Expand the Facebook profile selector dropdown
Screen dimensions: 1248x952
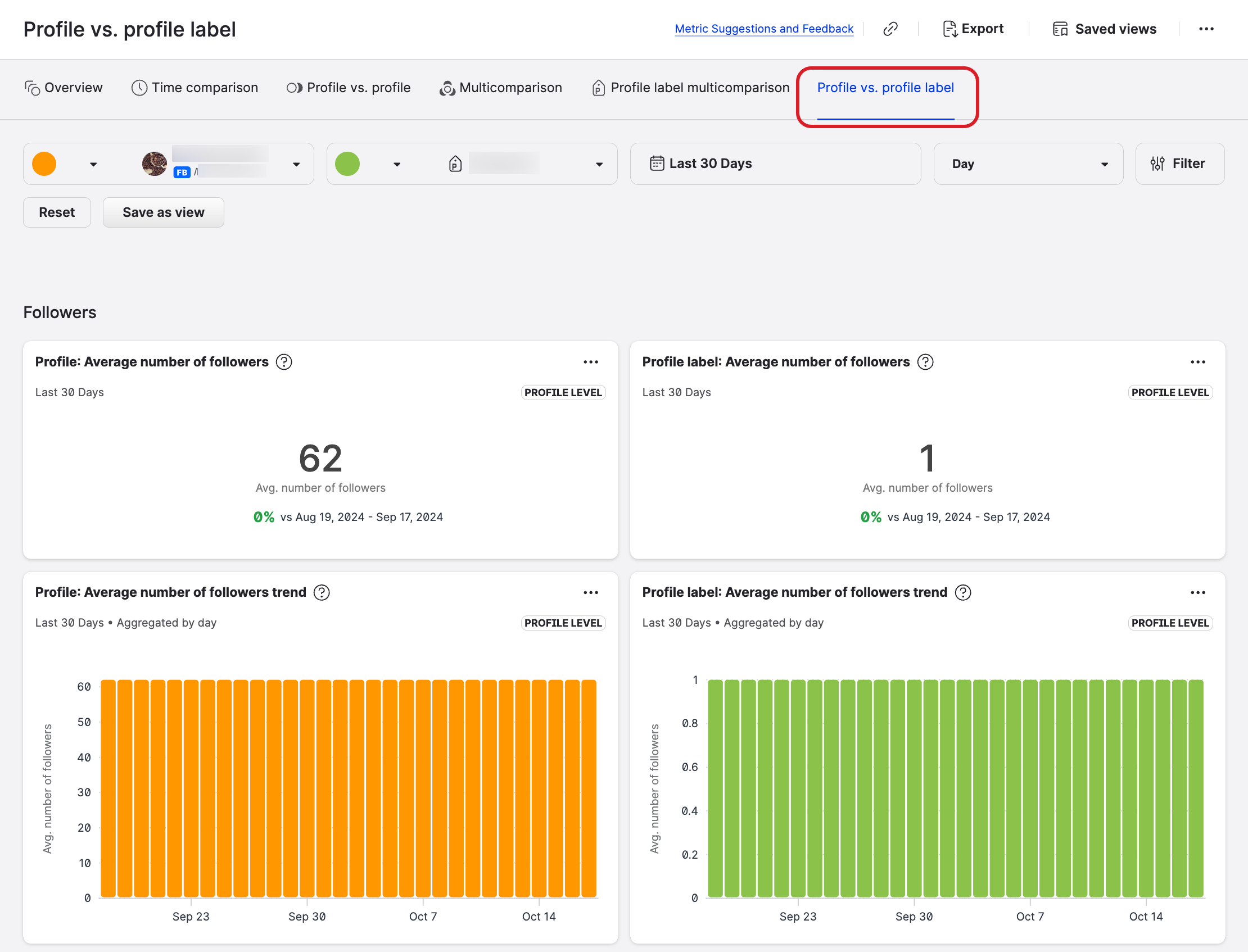pyautogui.click(x=296, y=164)
